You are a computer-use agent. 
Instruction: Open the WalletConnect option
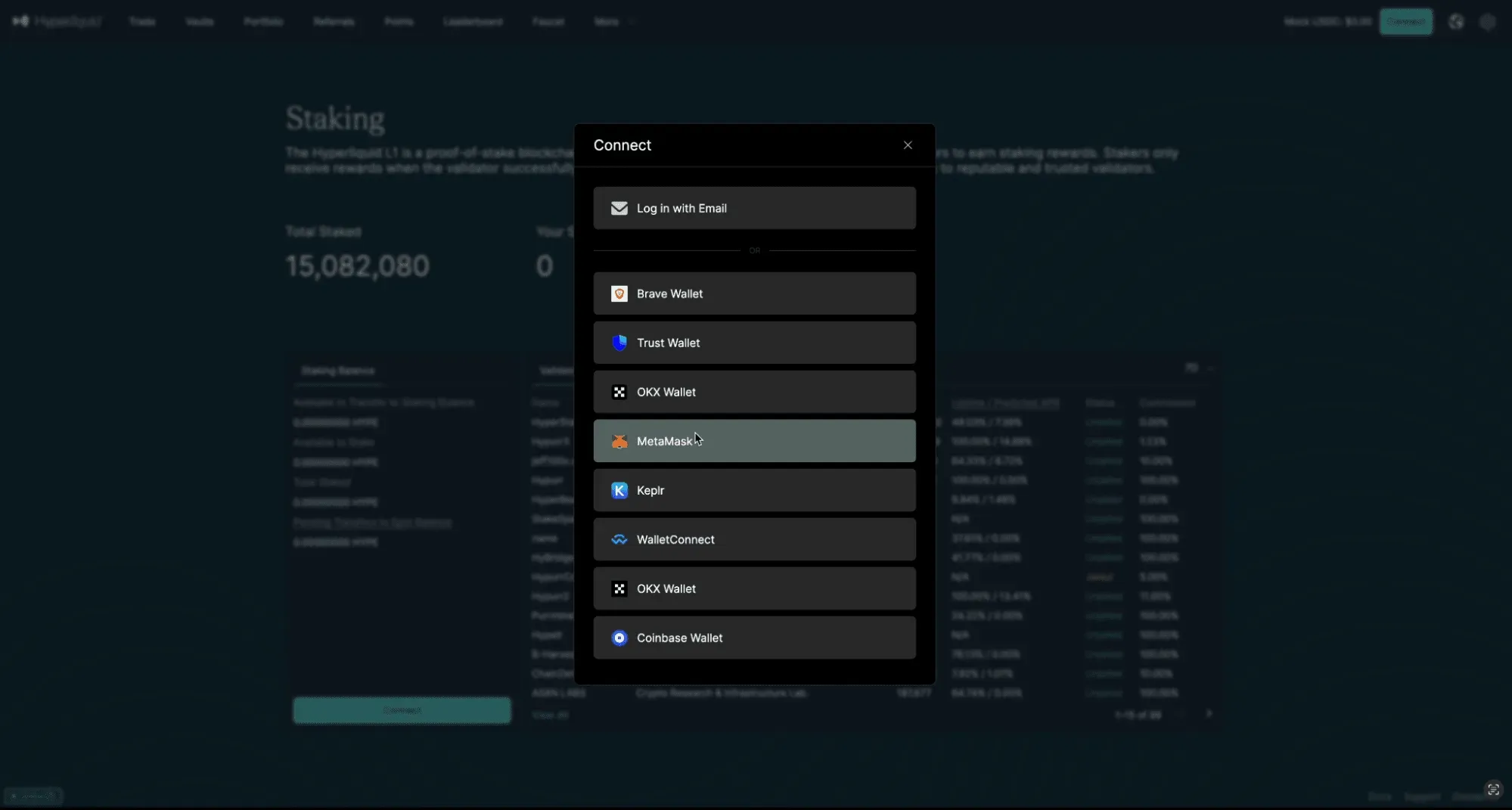[754, 539]
